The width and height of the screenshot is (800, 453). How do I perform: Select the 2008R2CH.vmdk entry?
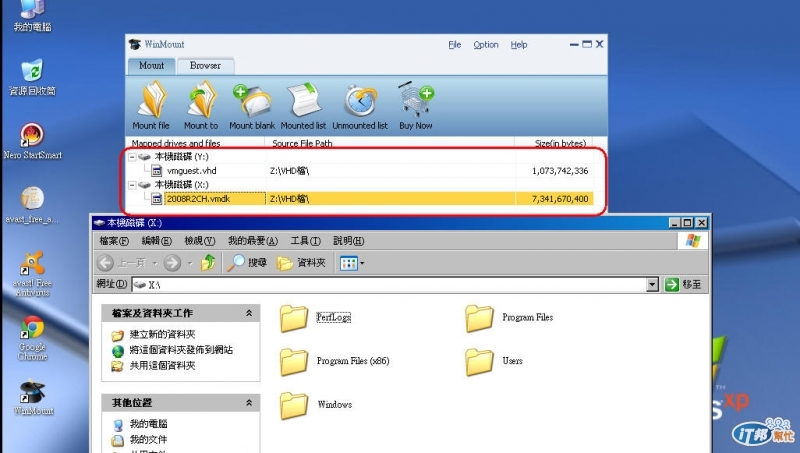[198, 199]
